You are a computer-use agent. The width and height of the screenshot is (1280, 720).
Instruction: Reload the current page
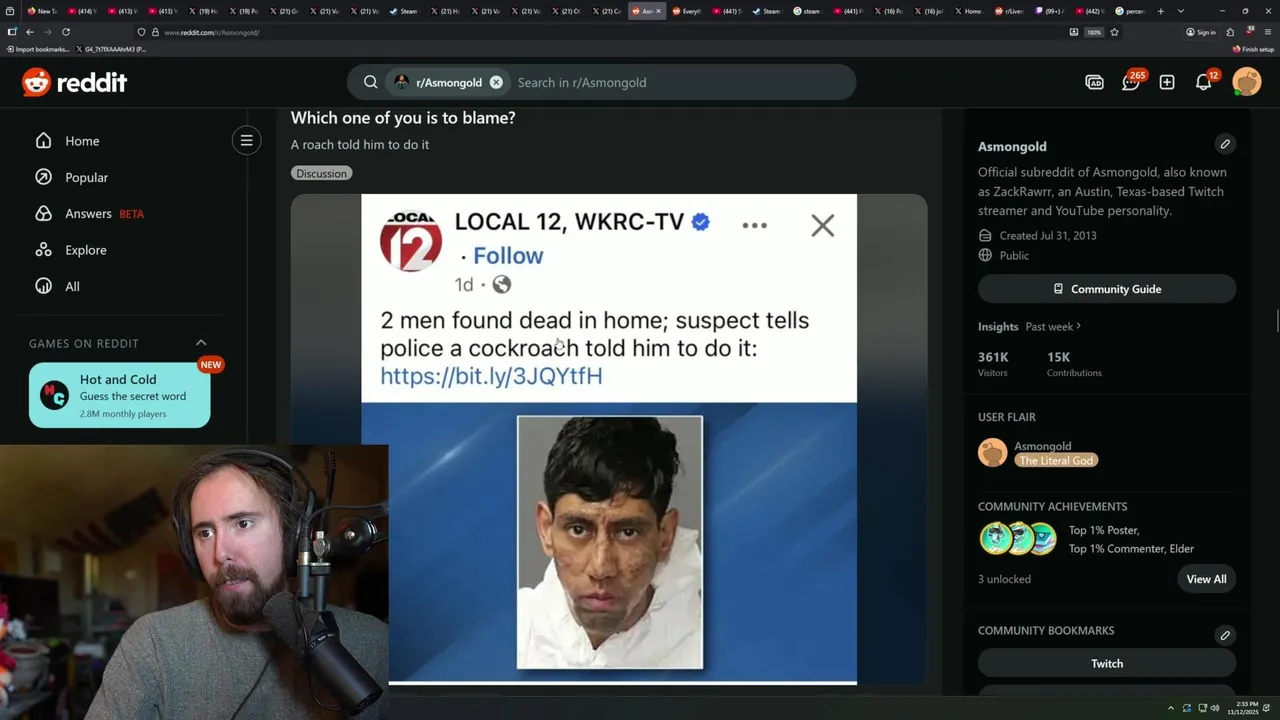click(65, 32)
